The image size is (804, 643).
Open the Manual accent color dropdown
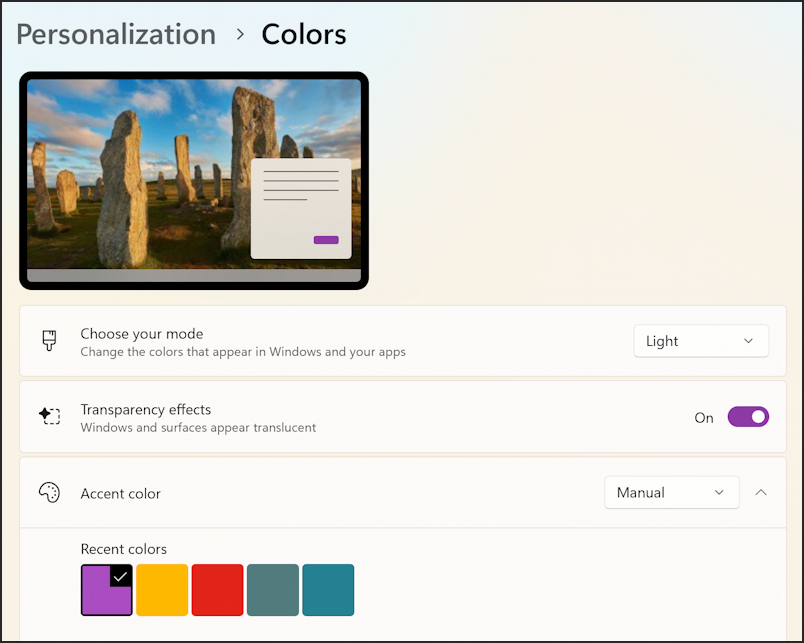(672, 493)
